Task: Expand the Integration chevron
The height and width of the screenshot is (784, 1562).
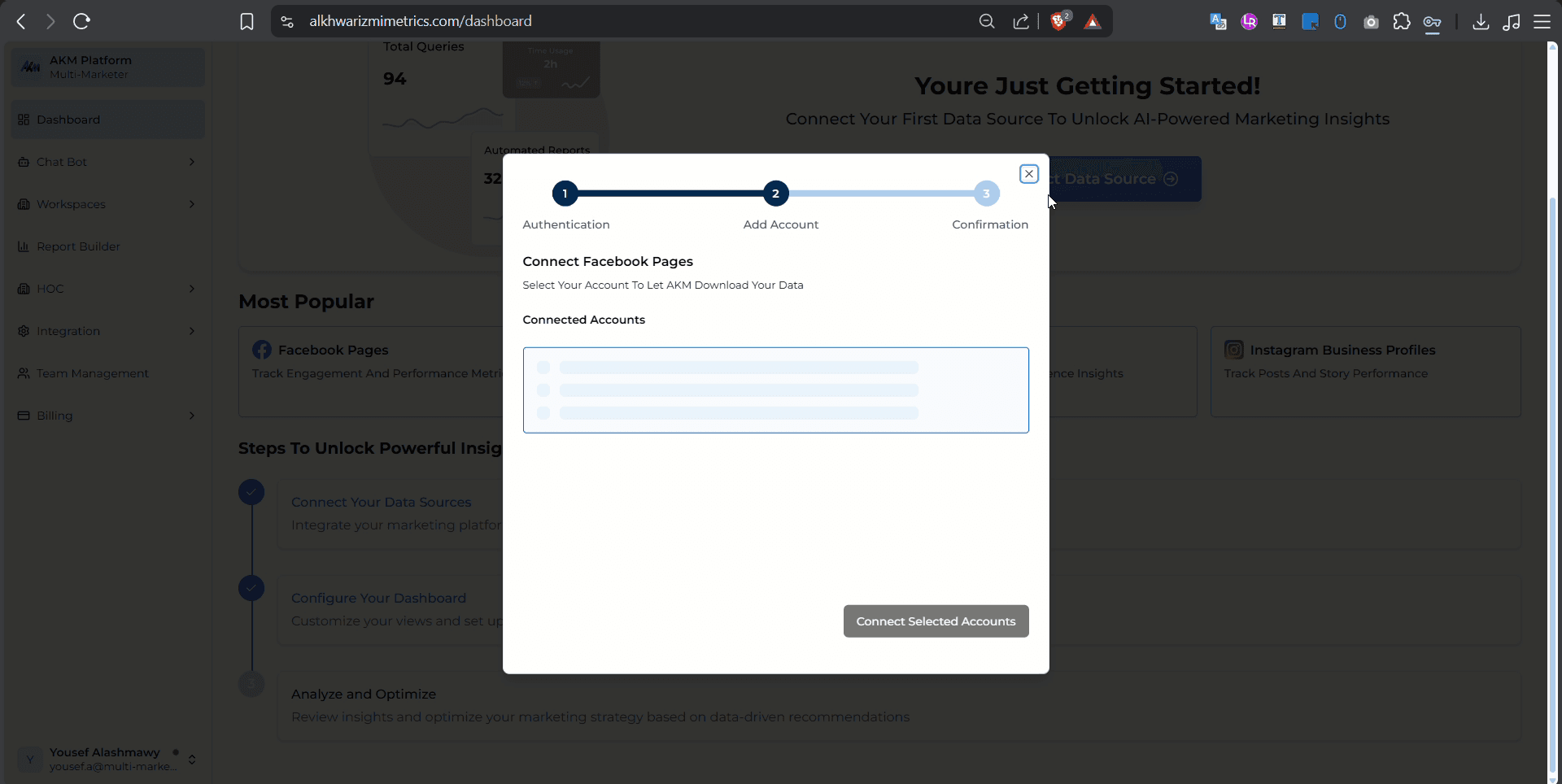Action: click(x=192, y=331)
